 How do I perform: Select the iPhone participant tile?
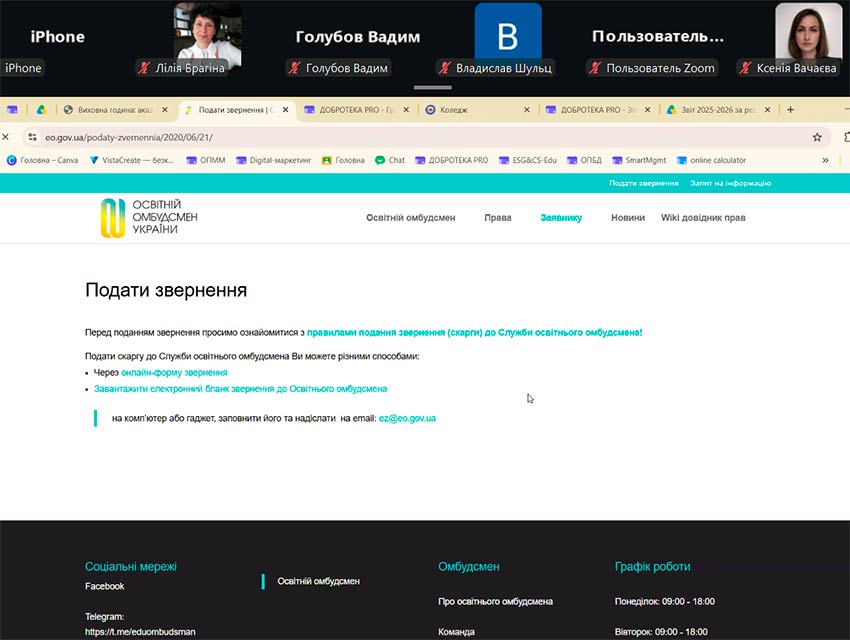pyautogui.click(x=57, y=37)
